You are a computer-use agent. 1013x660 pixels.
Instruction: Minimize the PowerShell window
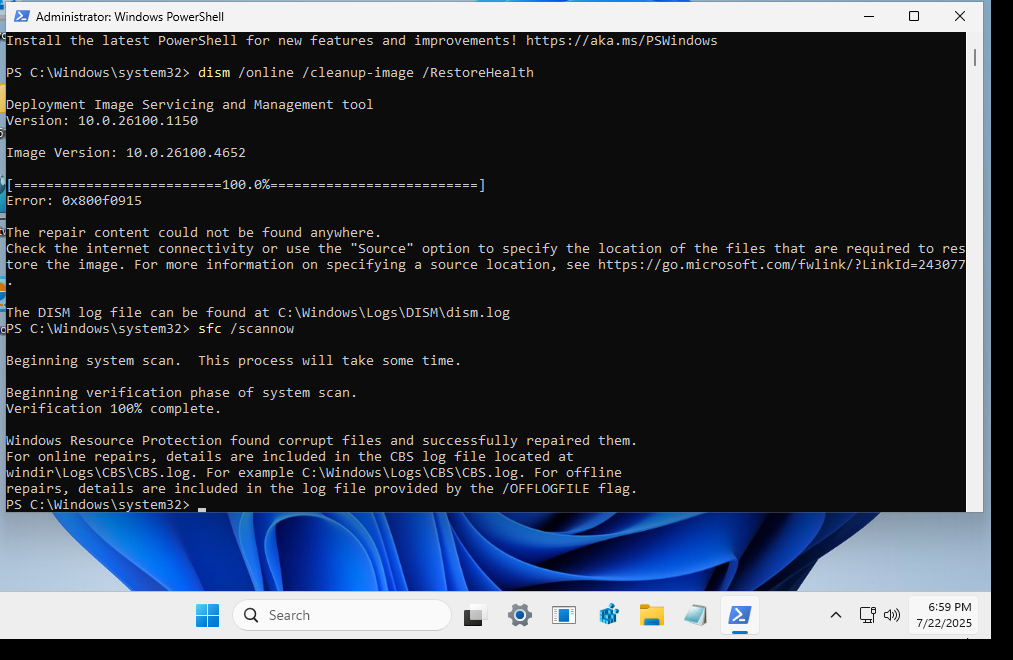pos(869,16)
